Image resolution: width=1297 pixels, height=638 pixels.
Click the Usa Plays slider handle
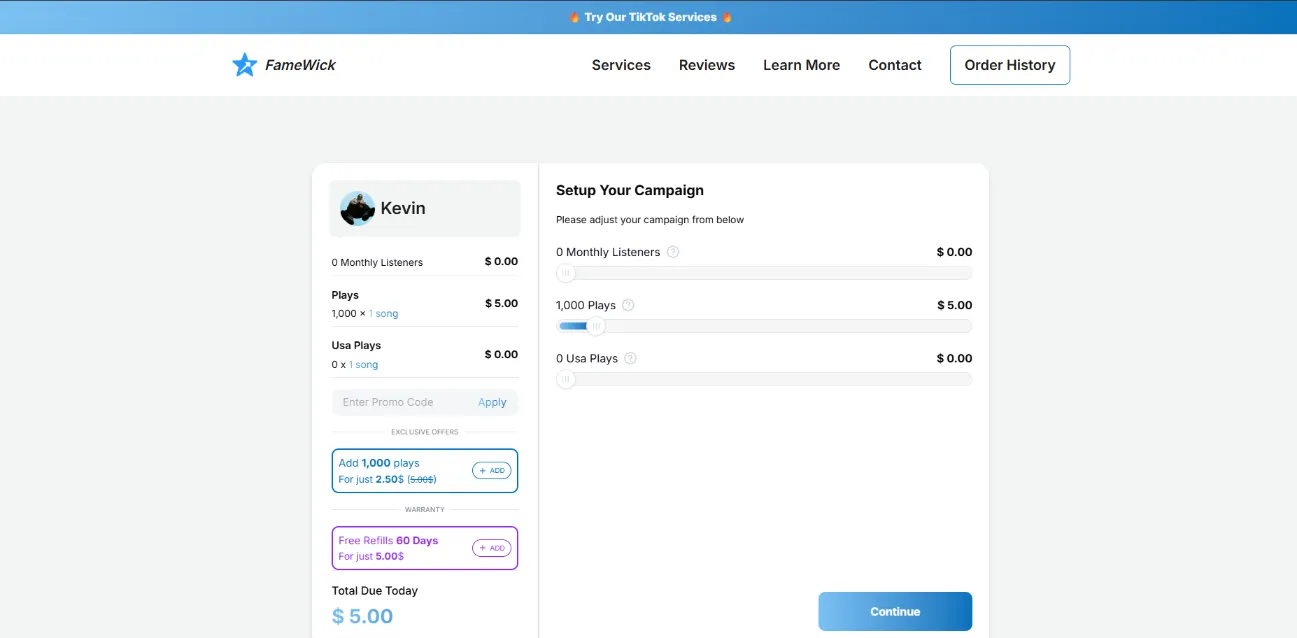[x=566, y=379]
